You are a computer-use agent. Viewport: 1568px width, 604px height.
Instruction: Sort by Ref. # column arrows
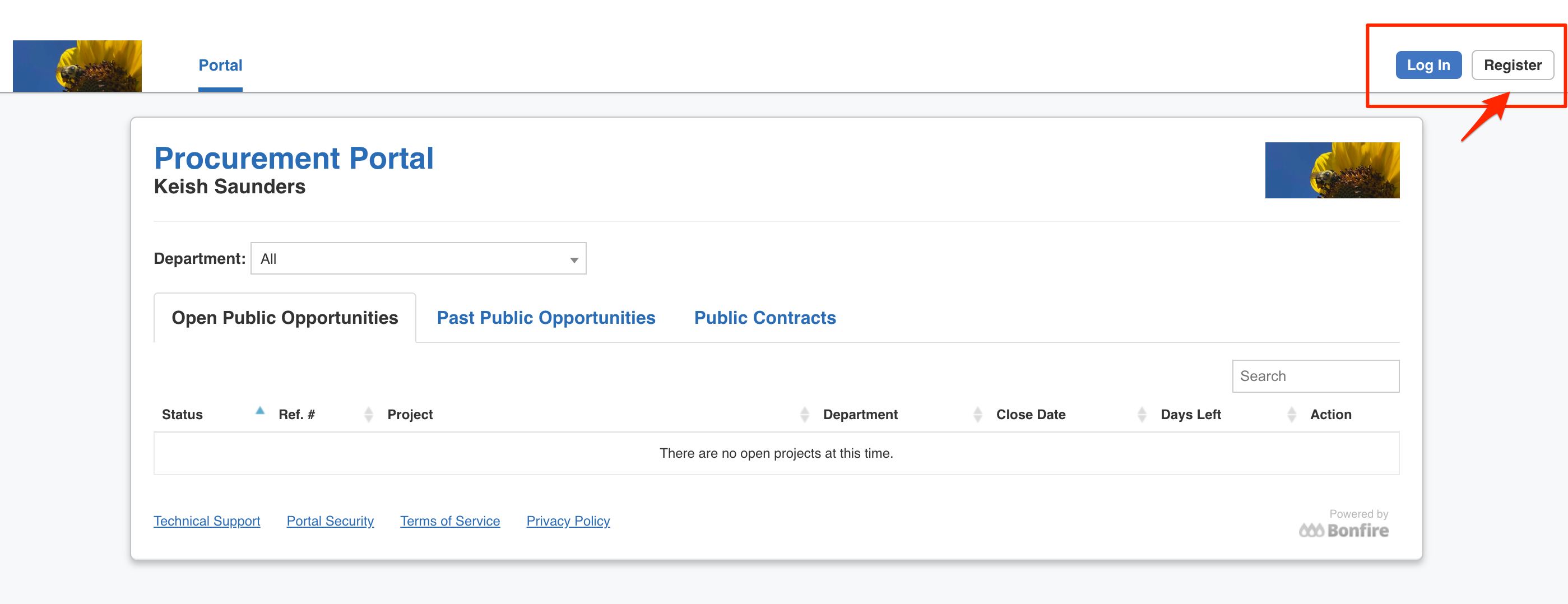368,415
